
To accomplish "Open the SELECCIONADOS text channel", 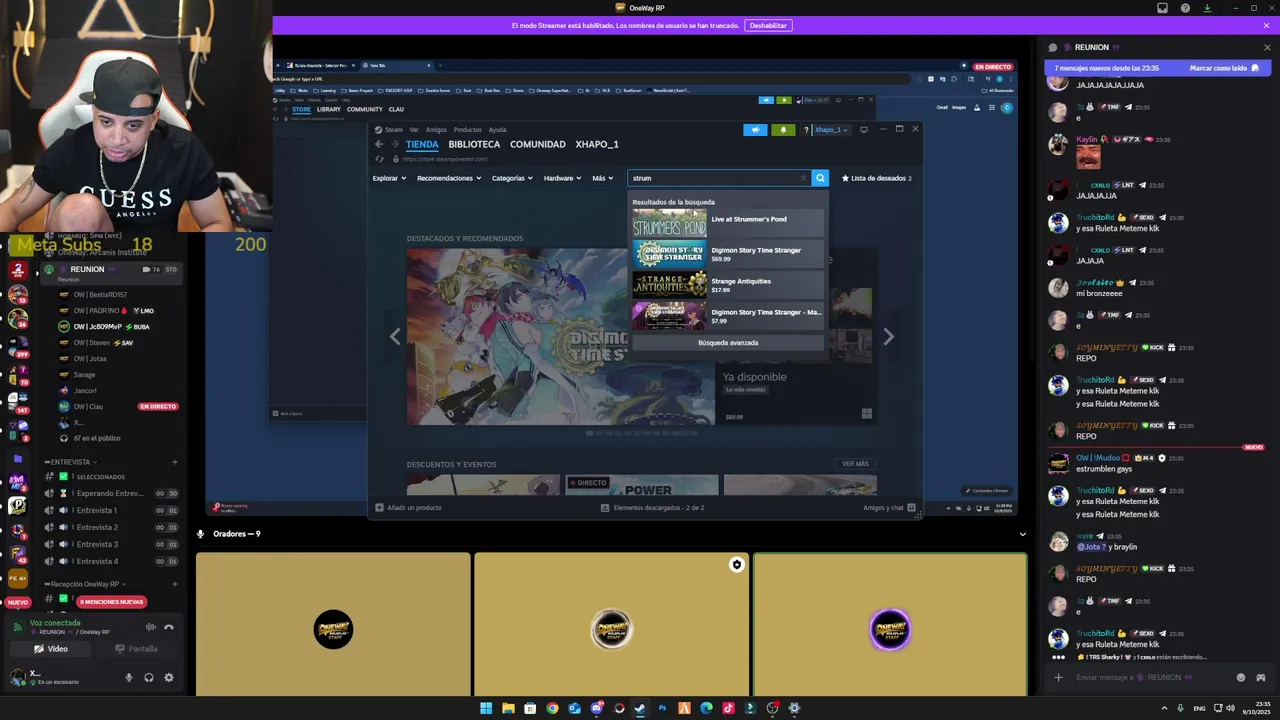I will tap(110, 476).
